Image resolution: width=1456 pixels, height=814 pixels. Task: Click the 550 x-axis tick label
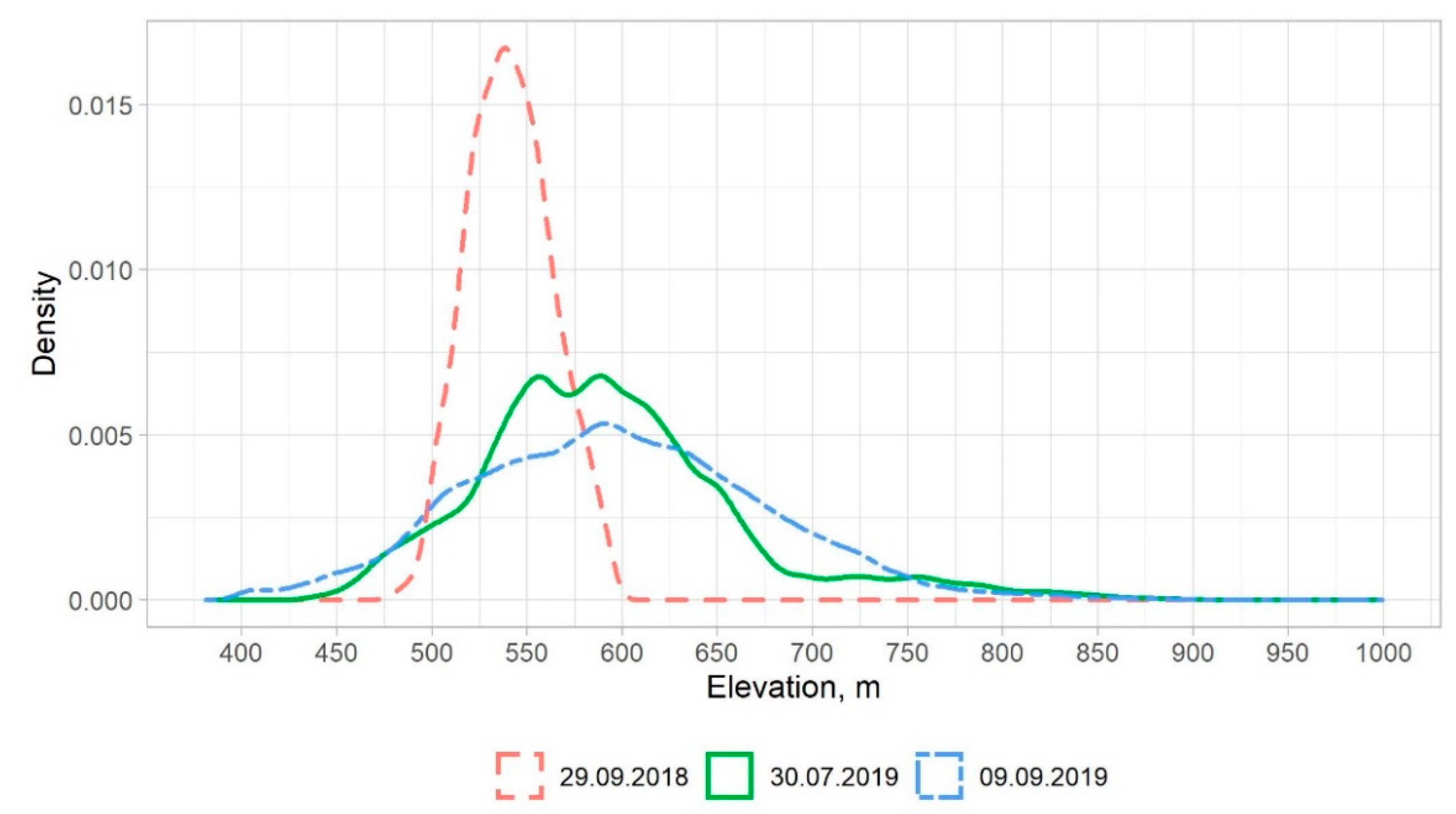point(527,653)
